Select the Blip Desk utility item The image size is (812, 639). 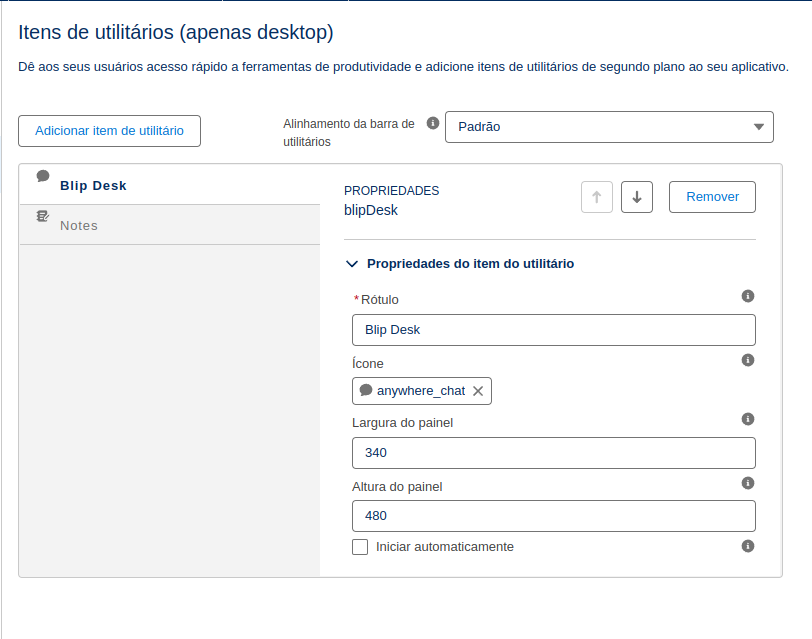click(x=93, y=185)
